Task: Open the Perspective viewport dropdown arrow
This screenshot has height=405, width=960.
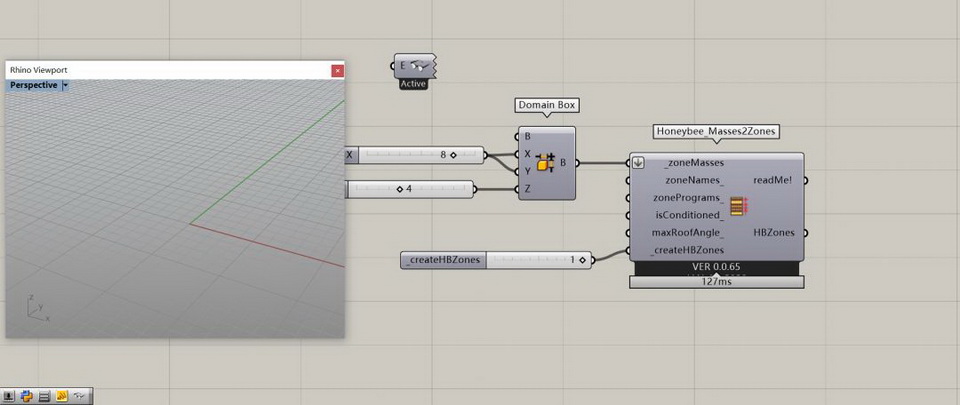Action: click(x=65, y=86)
